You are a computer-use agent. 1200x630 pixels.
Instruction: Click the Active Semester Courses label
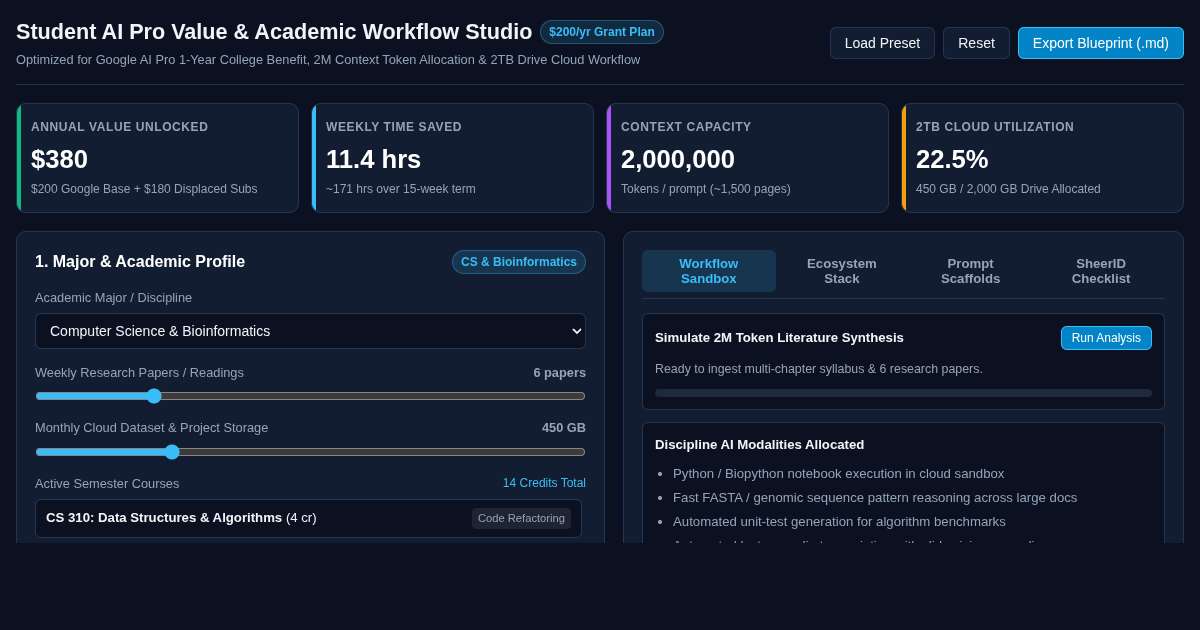(x=107, y=484)
